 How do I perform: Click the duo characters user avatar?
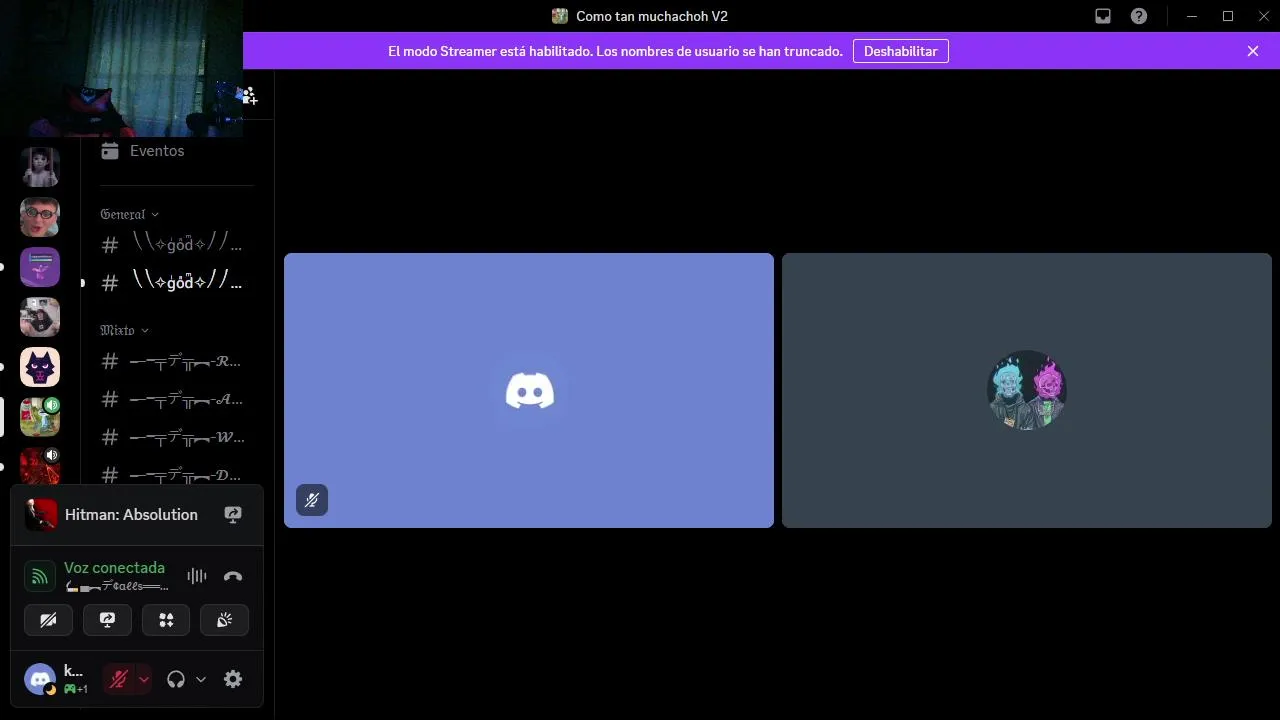click(x=1027, y=390)
